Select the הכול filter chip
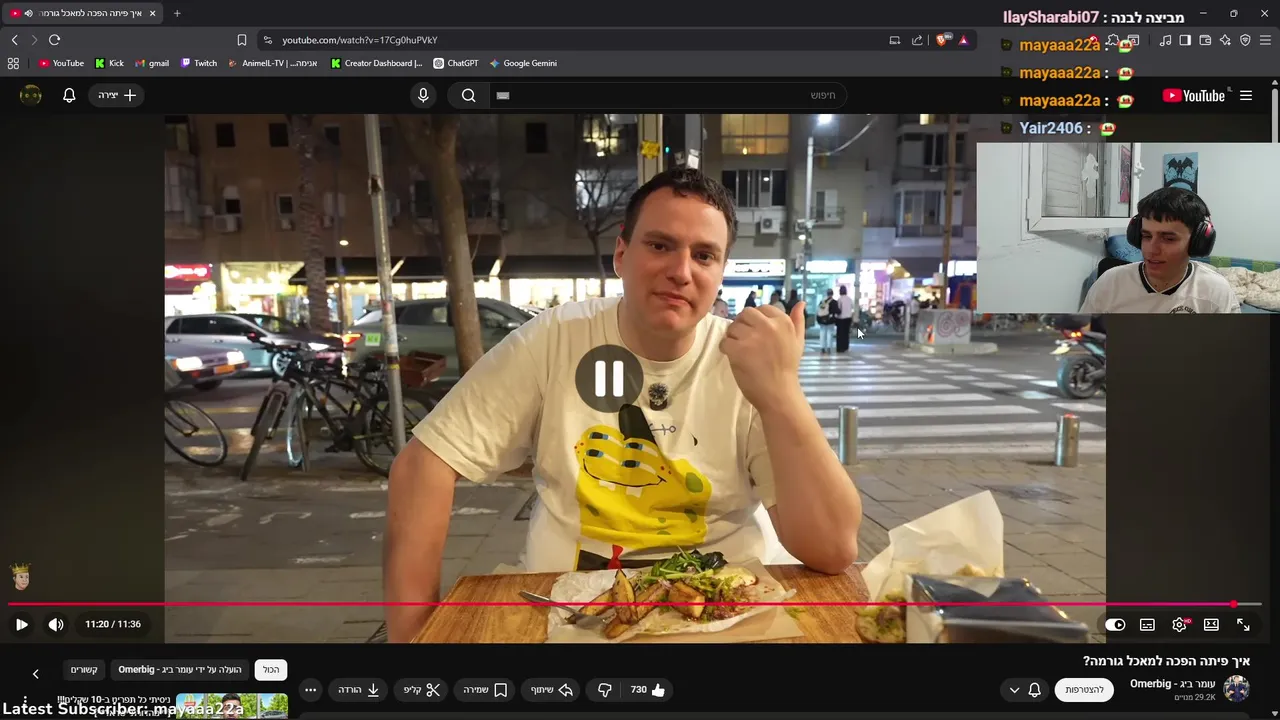Image resolution: width=1280 pixels, height=720 pixels. 271,669
